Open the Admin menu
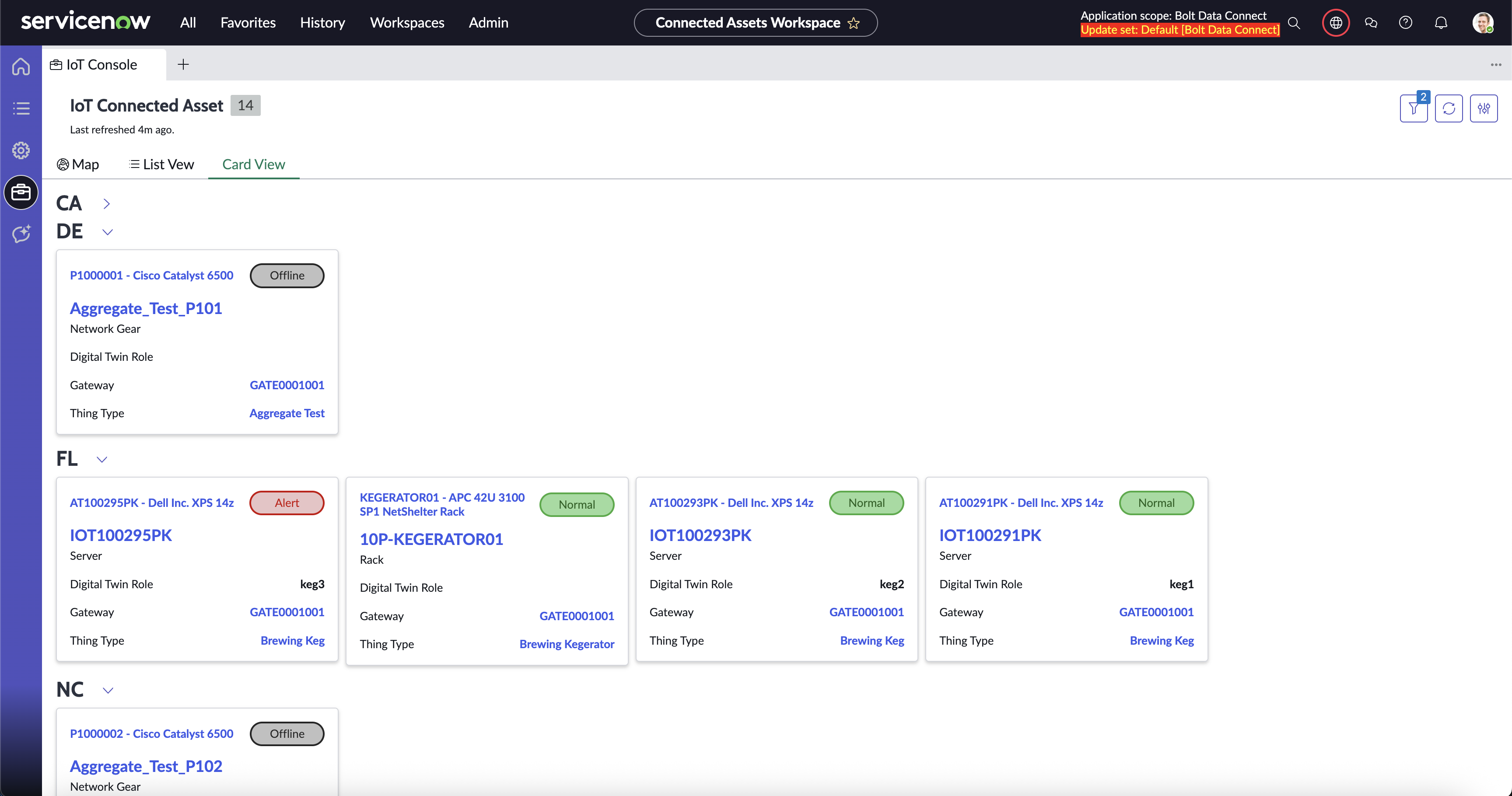 tap(488, 23)
